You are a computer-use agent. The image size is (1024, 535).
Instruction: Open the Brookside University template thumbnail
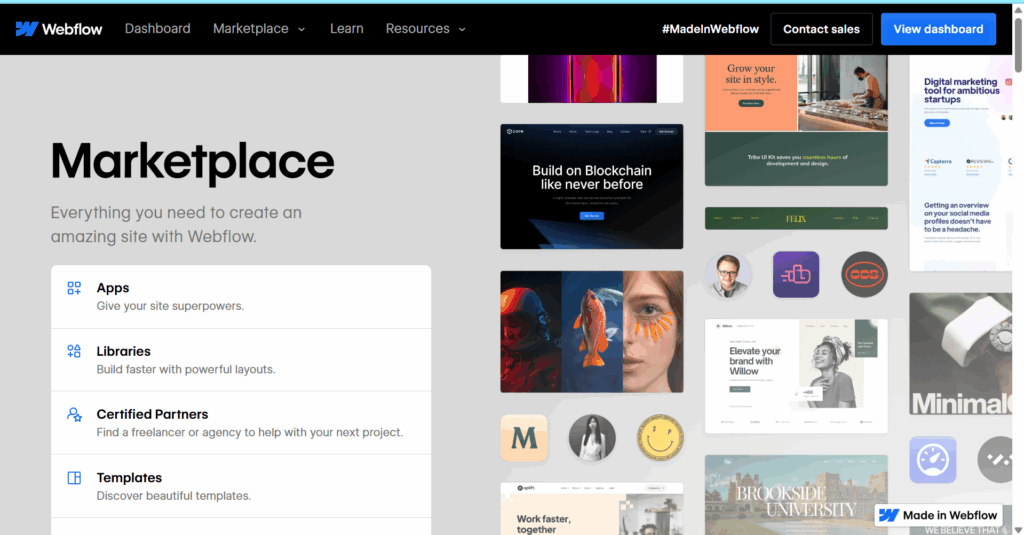click(x=796, y=495)
